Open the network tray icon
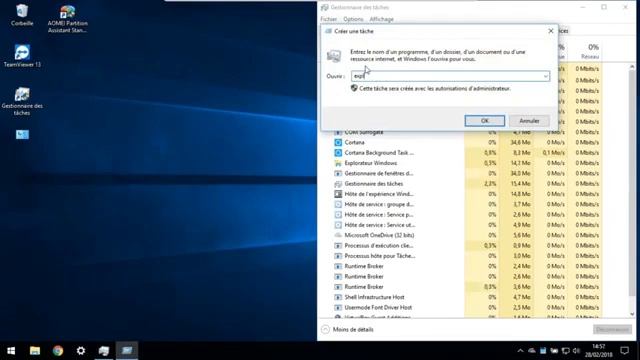The image size is (640, 360). tap(565, 351)
